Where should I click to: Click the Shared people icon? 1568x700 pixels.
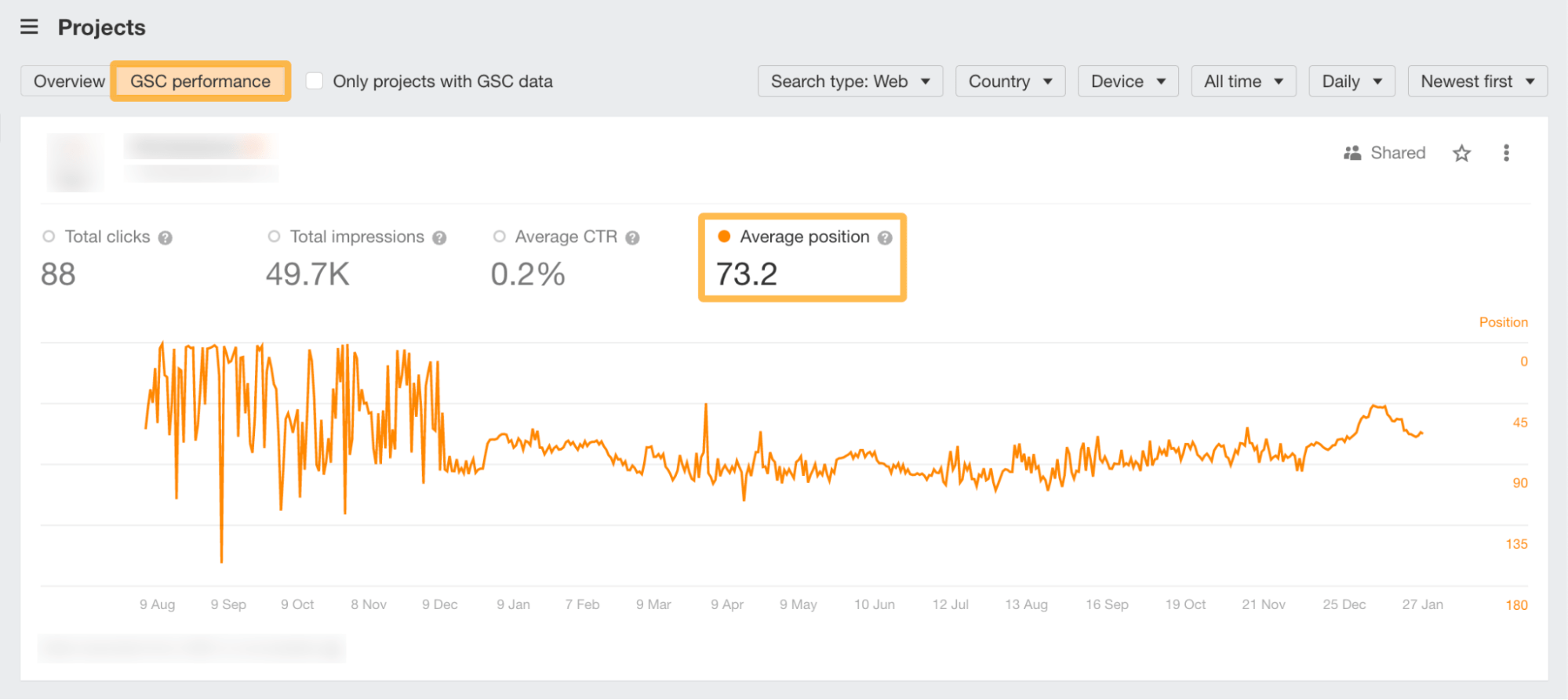(1352, 153)
